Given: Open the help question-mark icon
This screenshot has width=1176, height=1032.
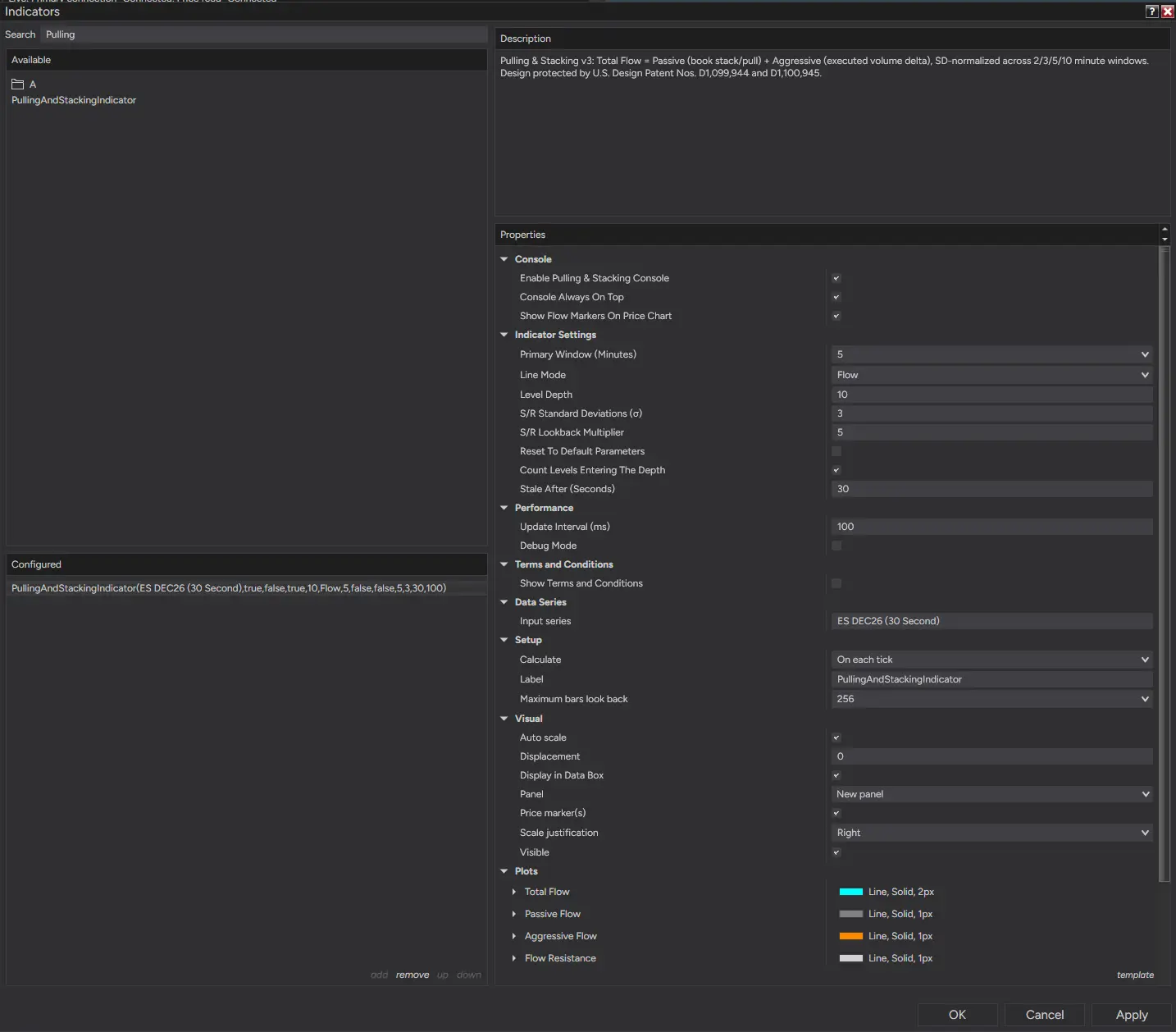Looking at the screenshot, I should click(1151, 11).
